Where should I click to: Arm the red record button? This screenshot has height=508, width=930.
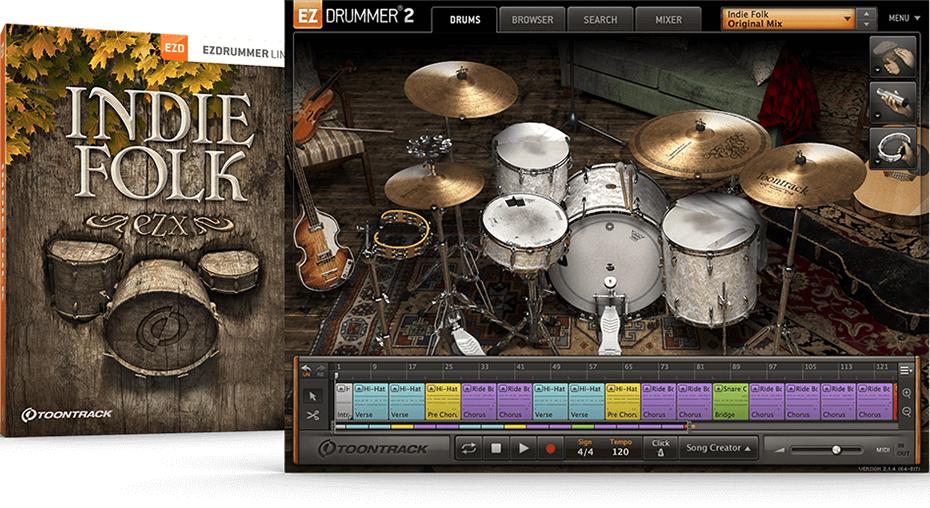pos(550,449)
